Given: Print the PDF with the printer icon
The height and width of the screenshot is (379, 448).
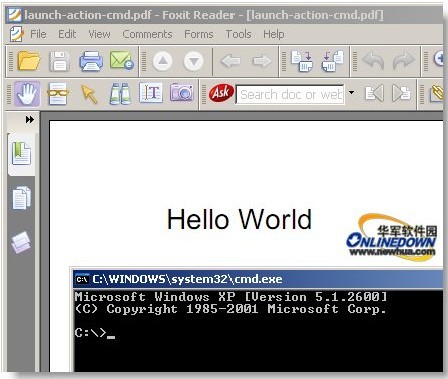Looking at the screenshot, I should [x=91, y=61].
